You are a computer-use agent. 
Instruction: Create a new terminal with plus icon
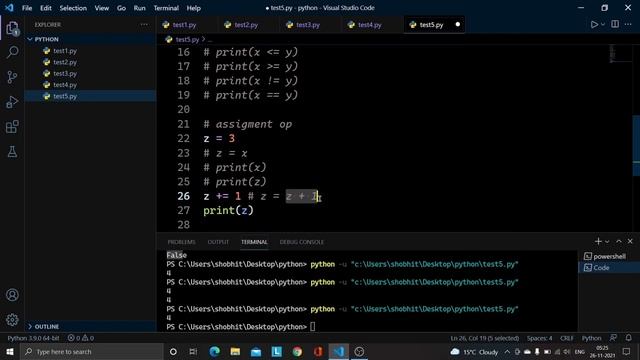pyautogui.click(x=598, y=242)
